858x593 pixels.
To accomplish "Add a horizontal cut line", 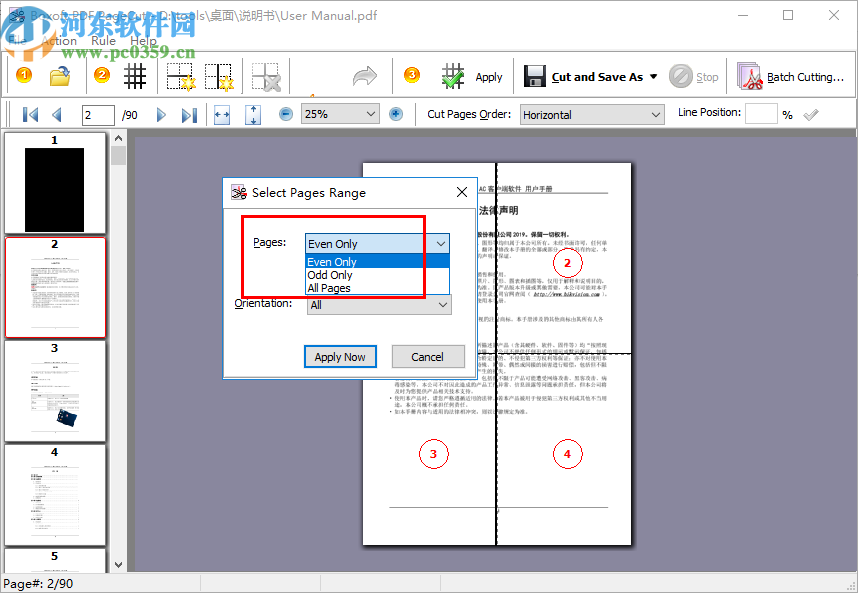I will [x=178, y=75].
